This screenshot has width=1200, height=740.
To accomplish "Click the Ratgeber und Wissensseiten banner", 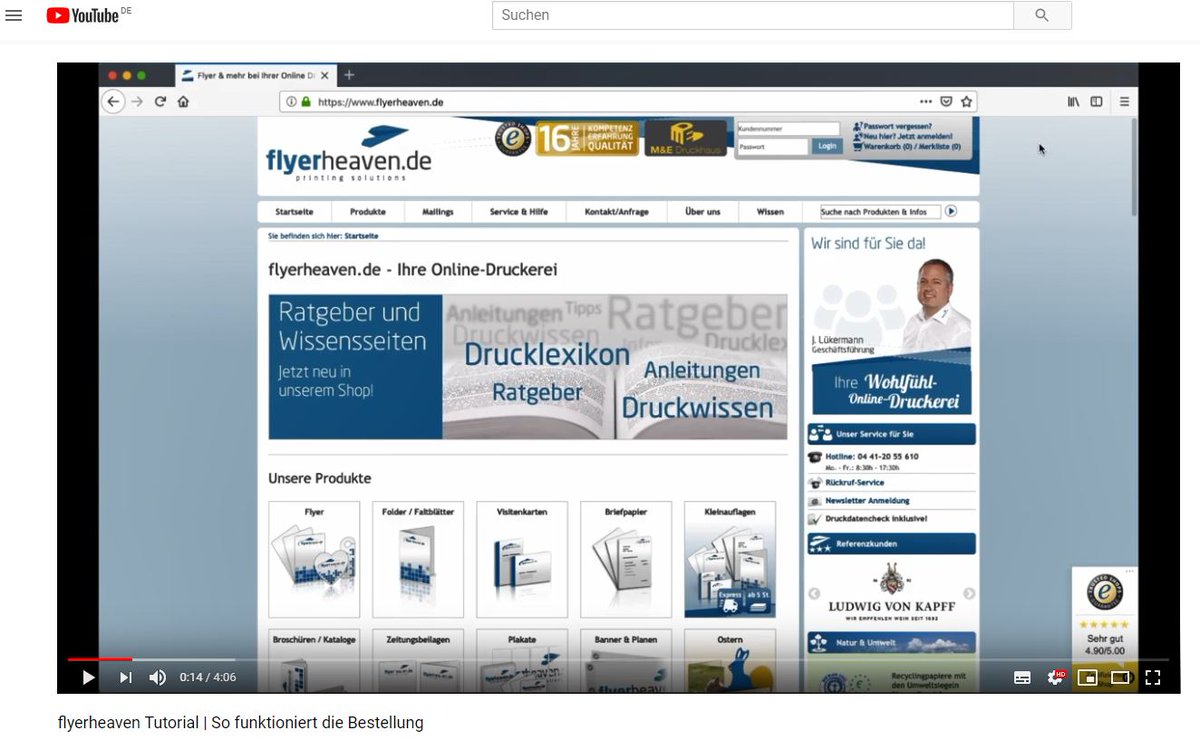I will pos(528,367).
